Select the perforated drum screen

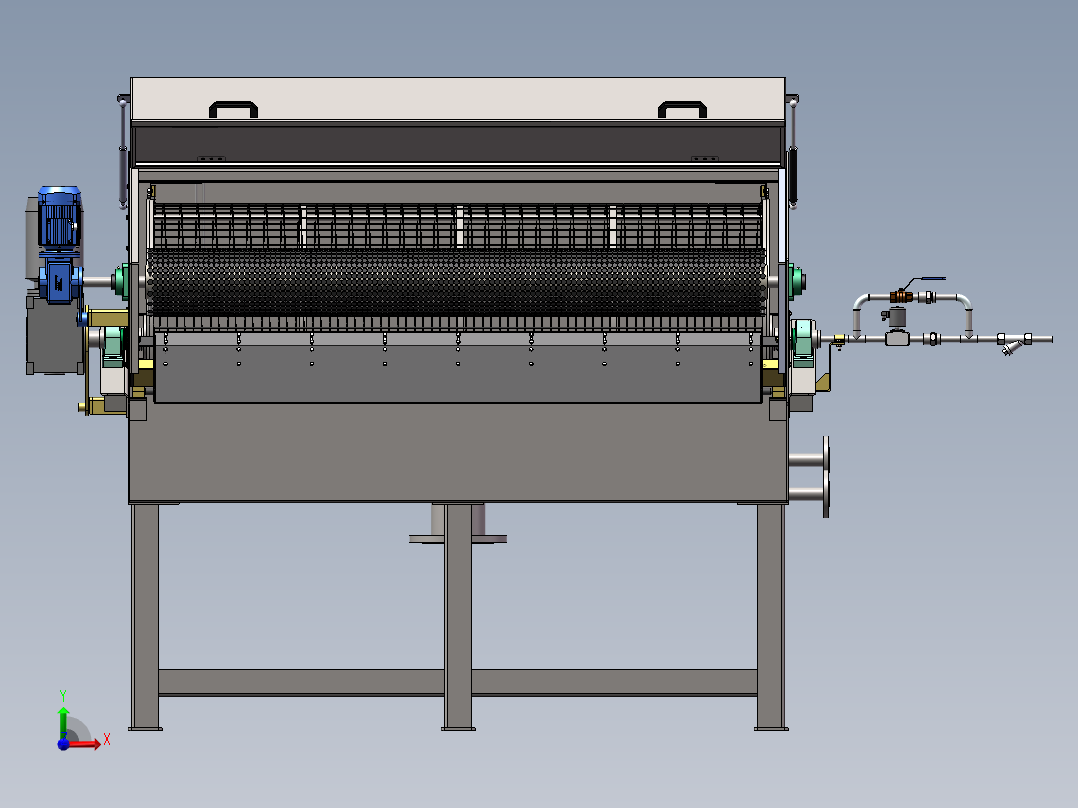click(x=456, y=283)
